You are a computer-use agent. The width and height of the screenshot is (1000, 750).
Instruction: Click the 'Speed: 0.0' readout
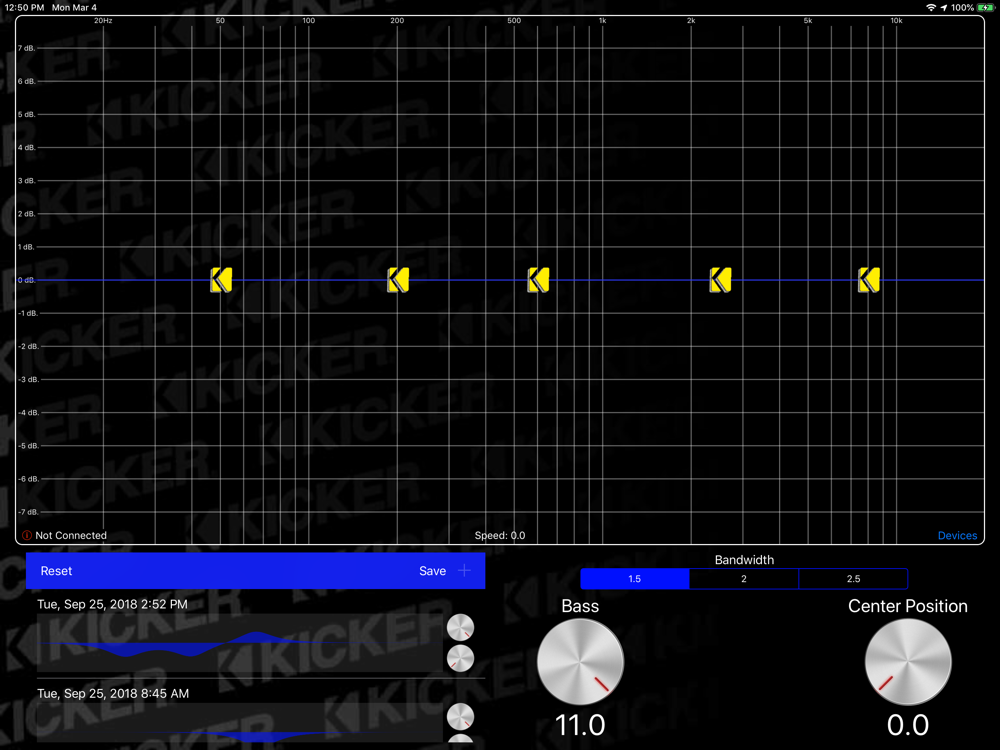click(500, 535)
